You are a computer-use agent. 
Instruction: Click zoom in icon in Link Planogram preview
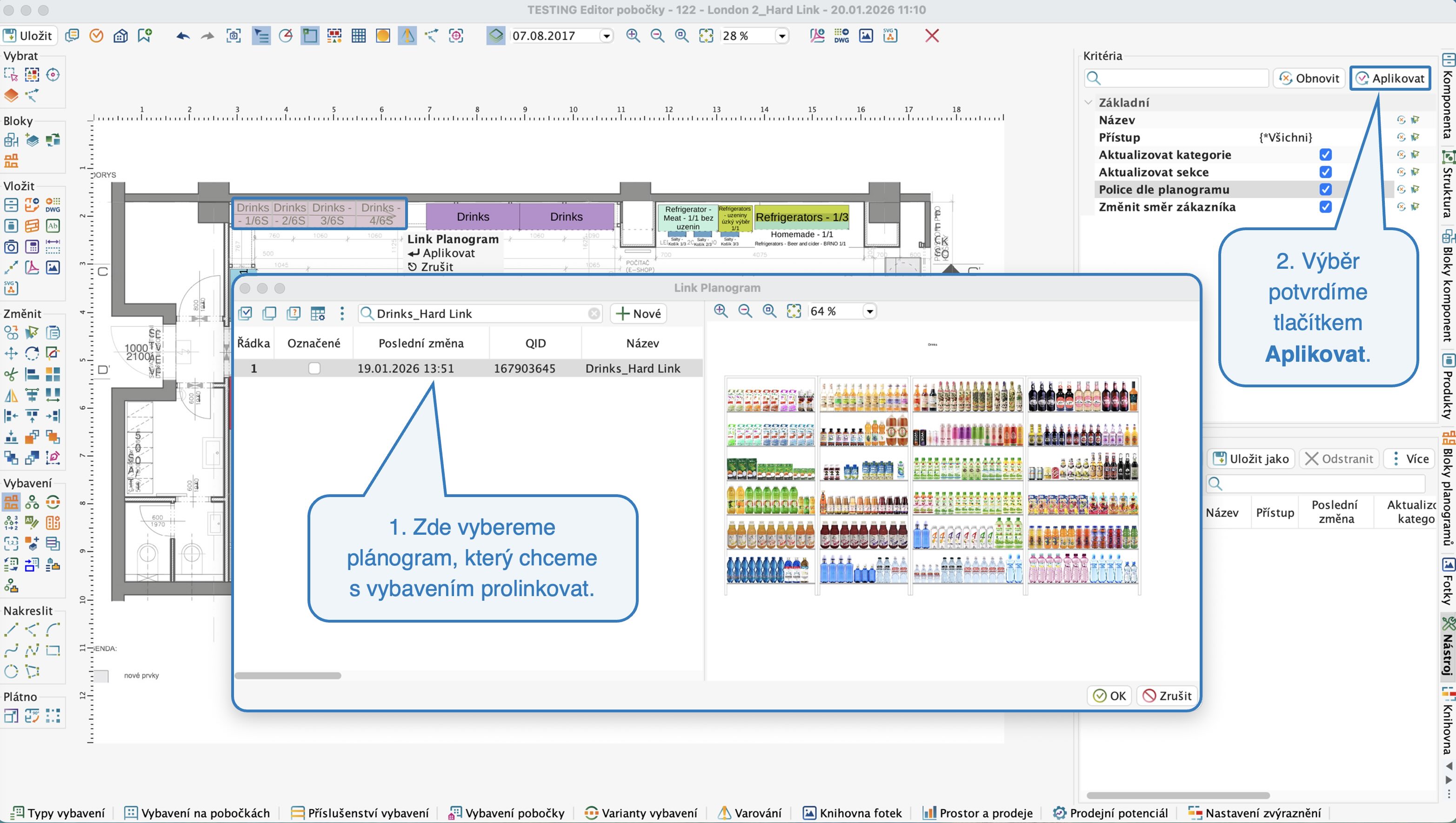coord(721,311)
